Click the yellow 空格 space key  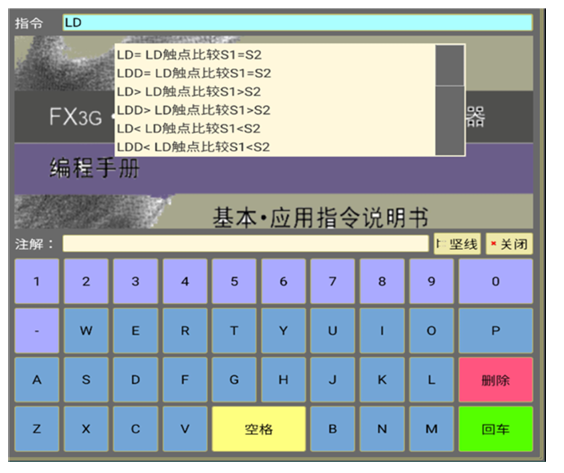259,429
